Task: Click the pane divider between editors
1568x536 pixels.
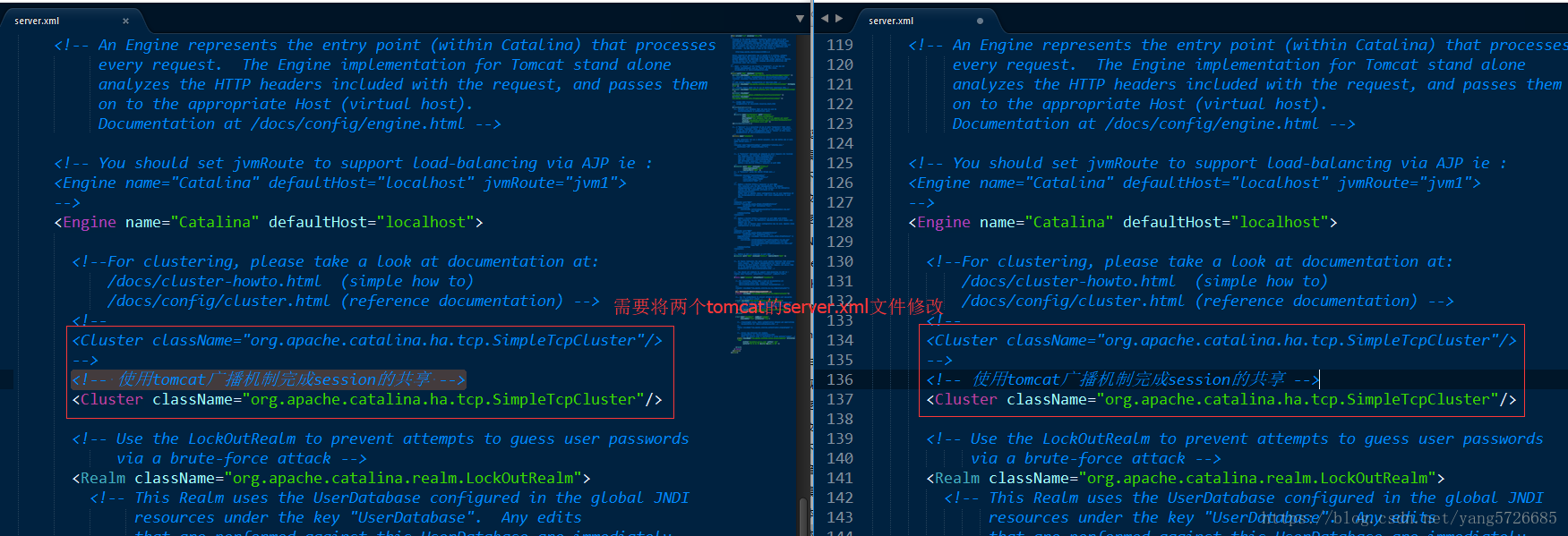Action: [812, 268]
